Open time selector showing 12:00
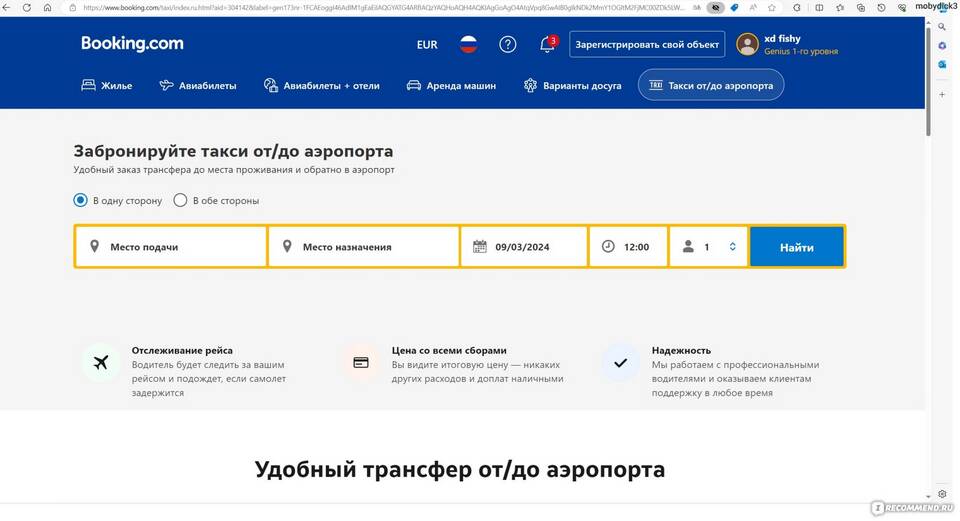The width and height of the screenshot is (960, 521). (x=628, y=247)
